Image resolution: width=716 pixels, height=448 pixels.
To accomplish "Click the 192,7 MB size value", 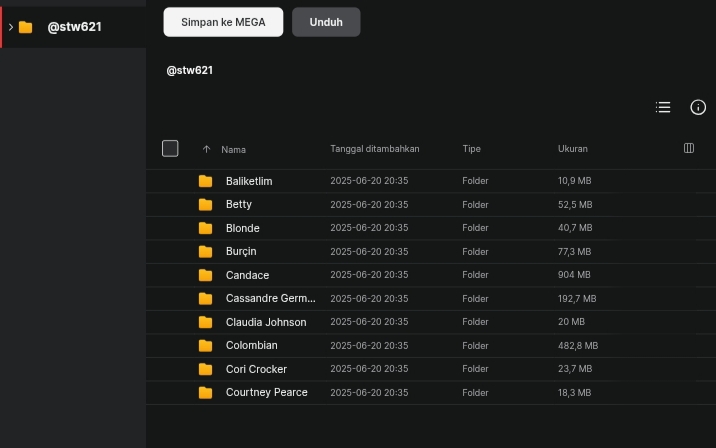I will 577,299.
